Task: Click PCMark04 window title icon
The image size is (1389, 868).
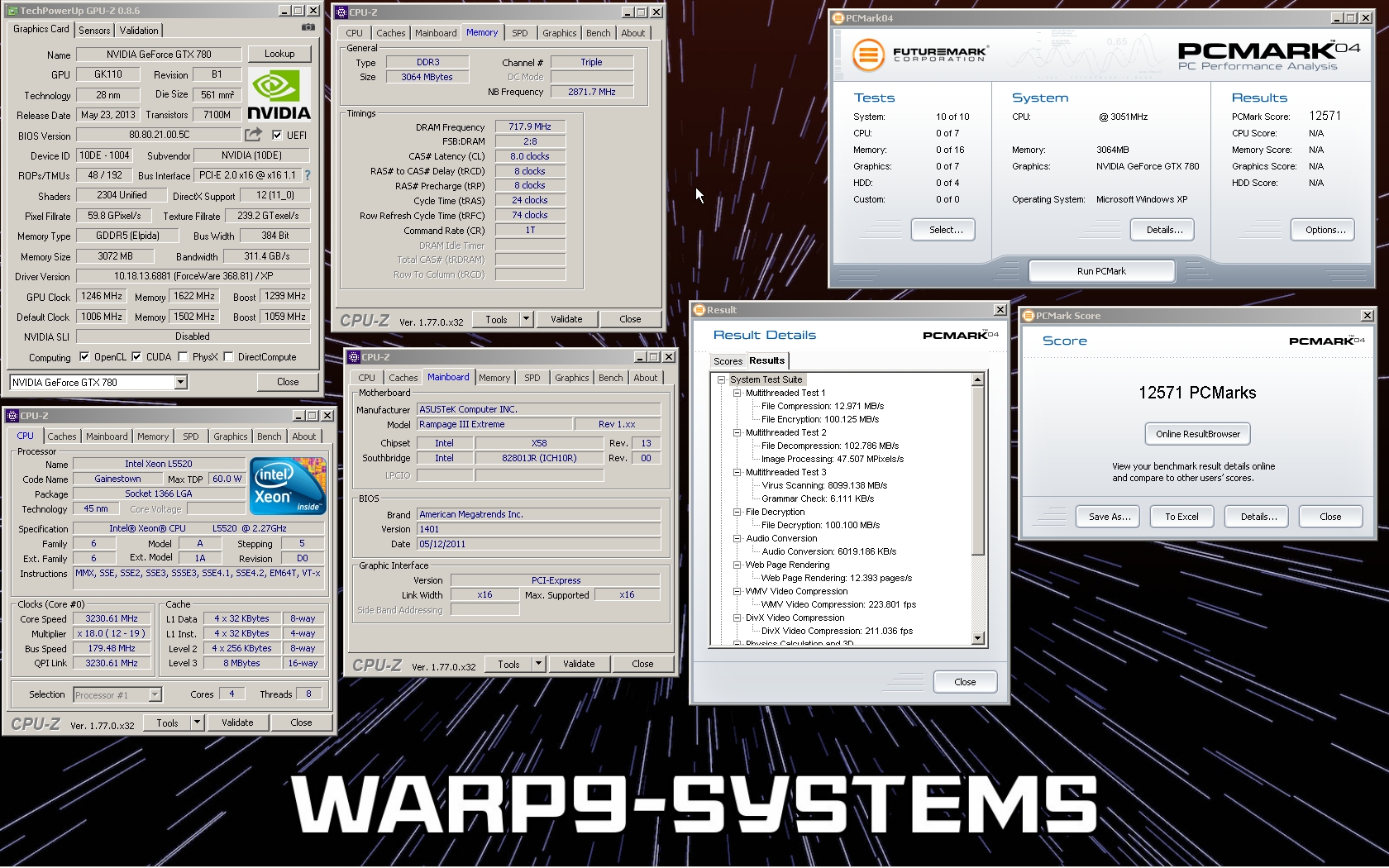Action: click(x=838, y=17)
